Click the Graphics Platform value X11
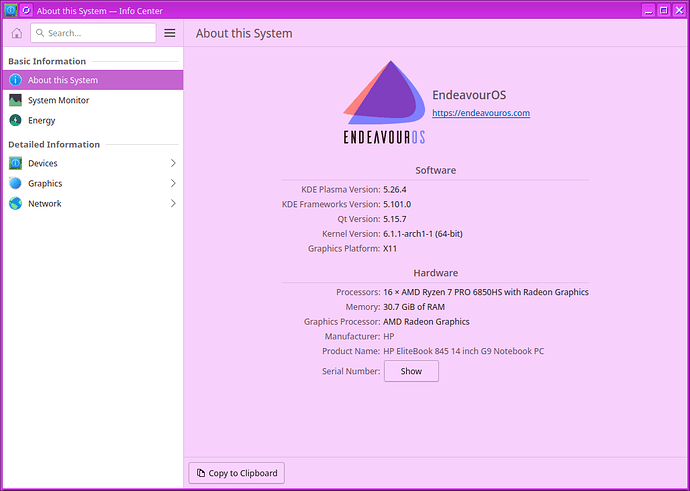The width and height of the screenshot is (690, 491). [x=390, y=249]
